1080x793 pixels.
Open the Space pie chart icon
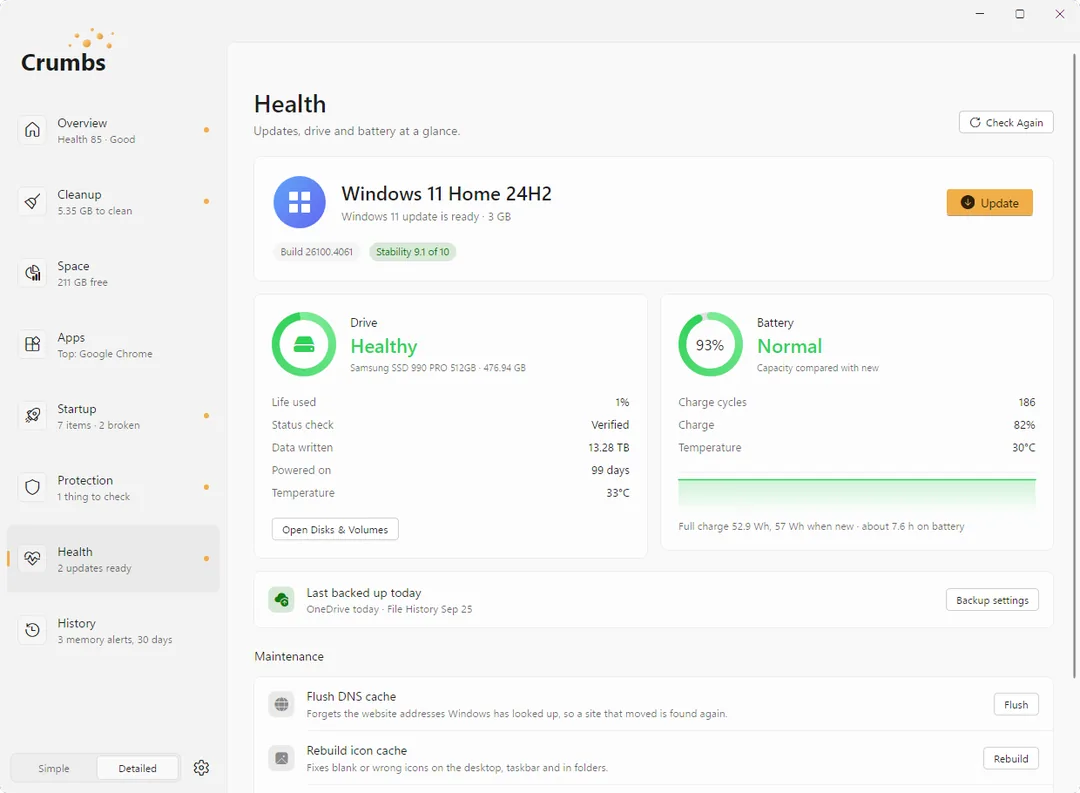point(32,273)
